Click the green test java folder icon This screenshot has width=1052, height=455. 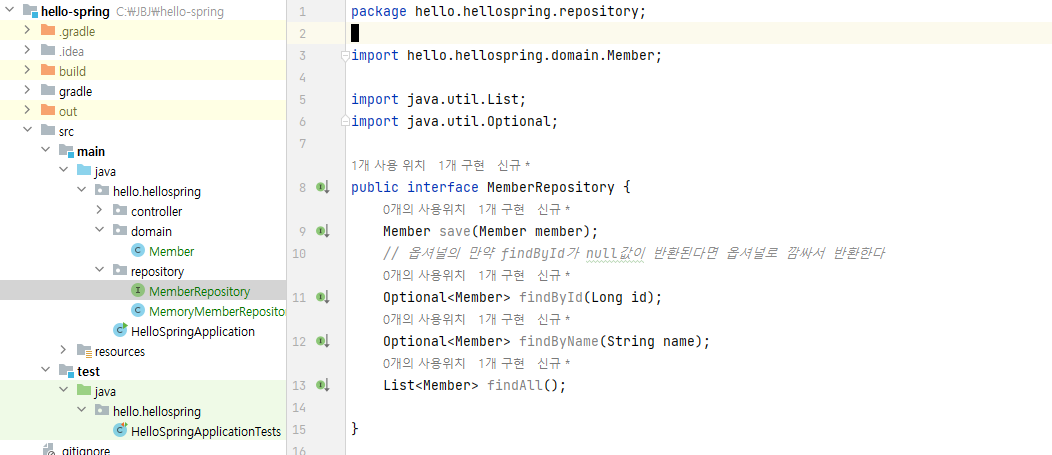(x=84, y=391)
